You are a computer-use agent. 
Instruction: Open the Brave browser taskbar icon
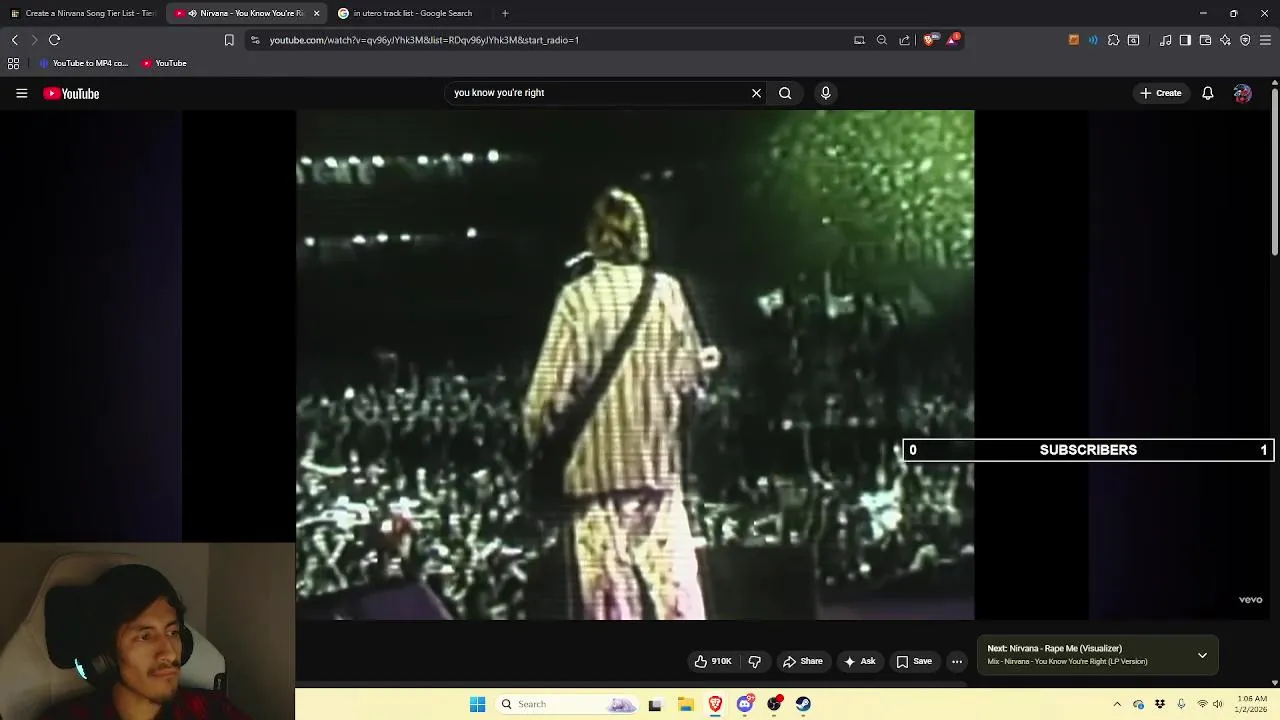715,704
